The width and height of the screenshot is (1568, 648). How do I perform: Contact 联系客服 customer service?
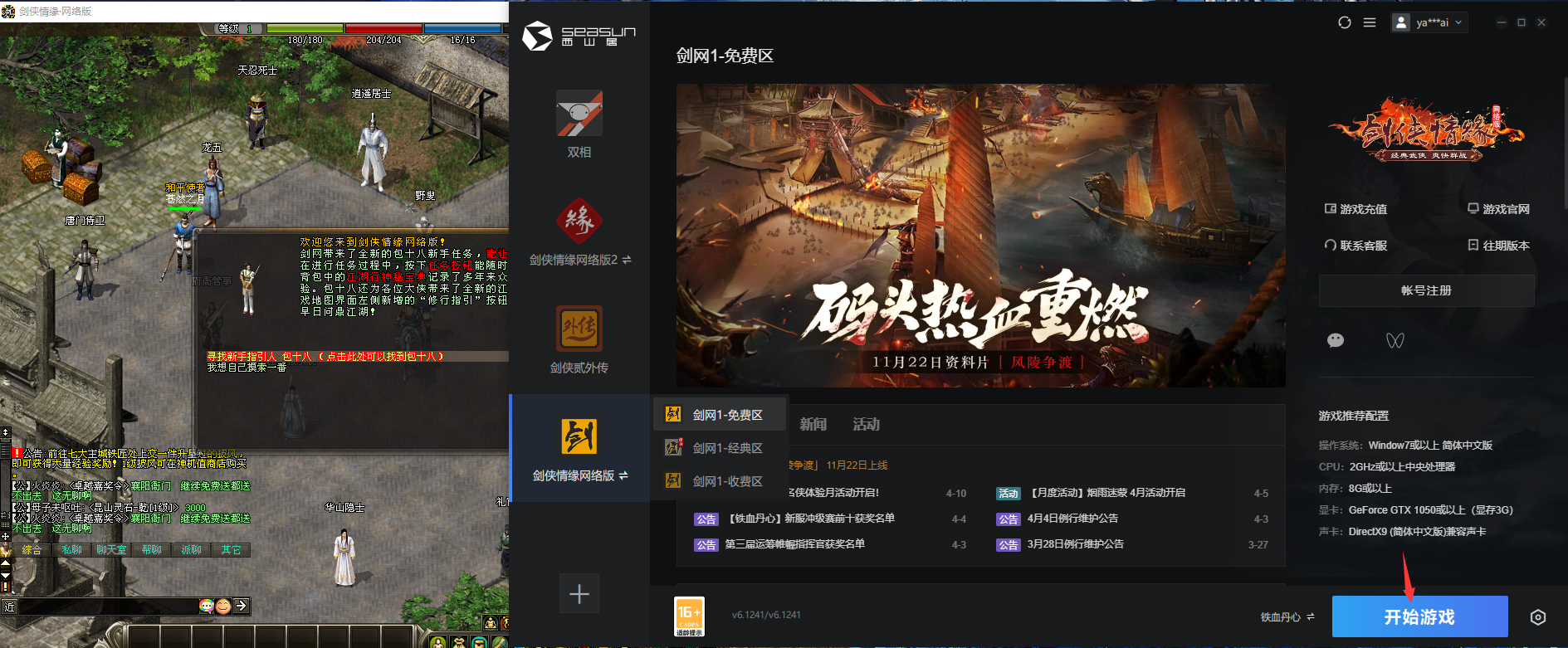point(1356,246)
